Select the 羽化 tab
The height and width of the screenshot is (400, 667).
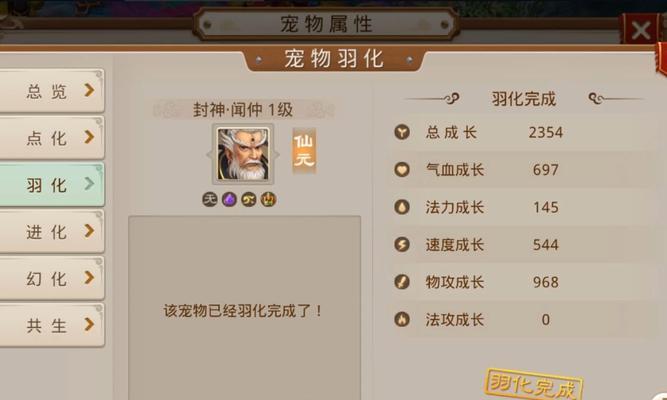(x=51, y=184)
